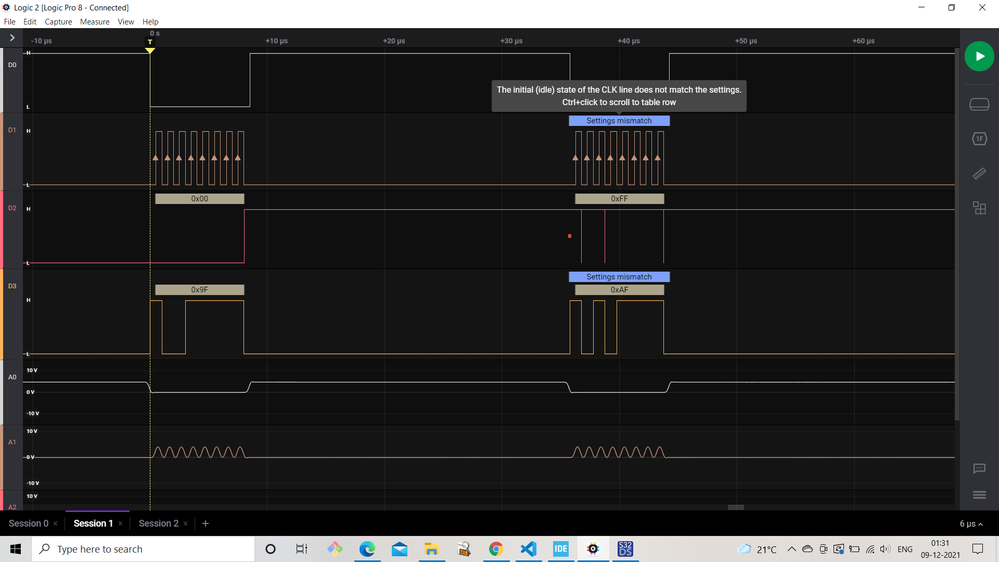This screenshot has width=999, height=562.
Task: Expand the left sidebar chevron
Action: point(12,38)
